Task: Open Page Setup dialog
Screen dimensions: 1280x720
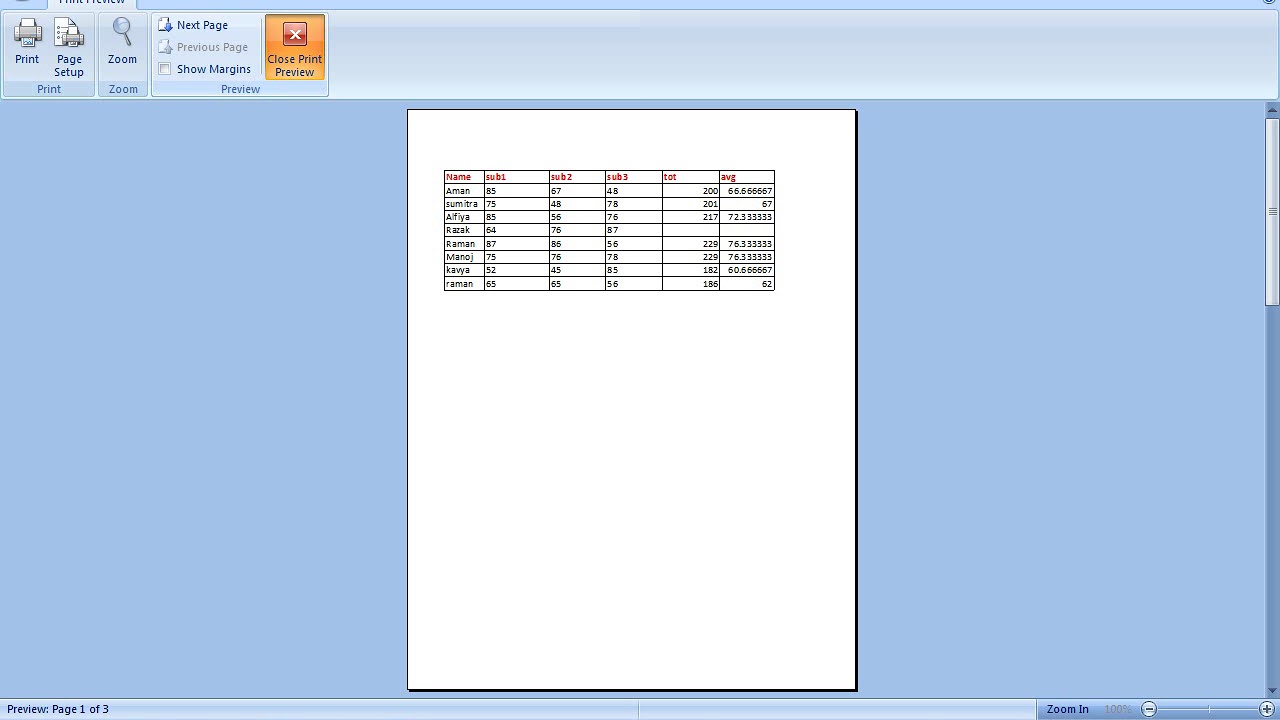Action: (69, 48)
